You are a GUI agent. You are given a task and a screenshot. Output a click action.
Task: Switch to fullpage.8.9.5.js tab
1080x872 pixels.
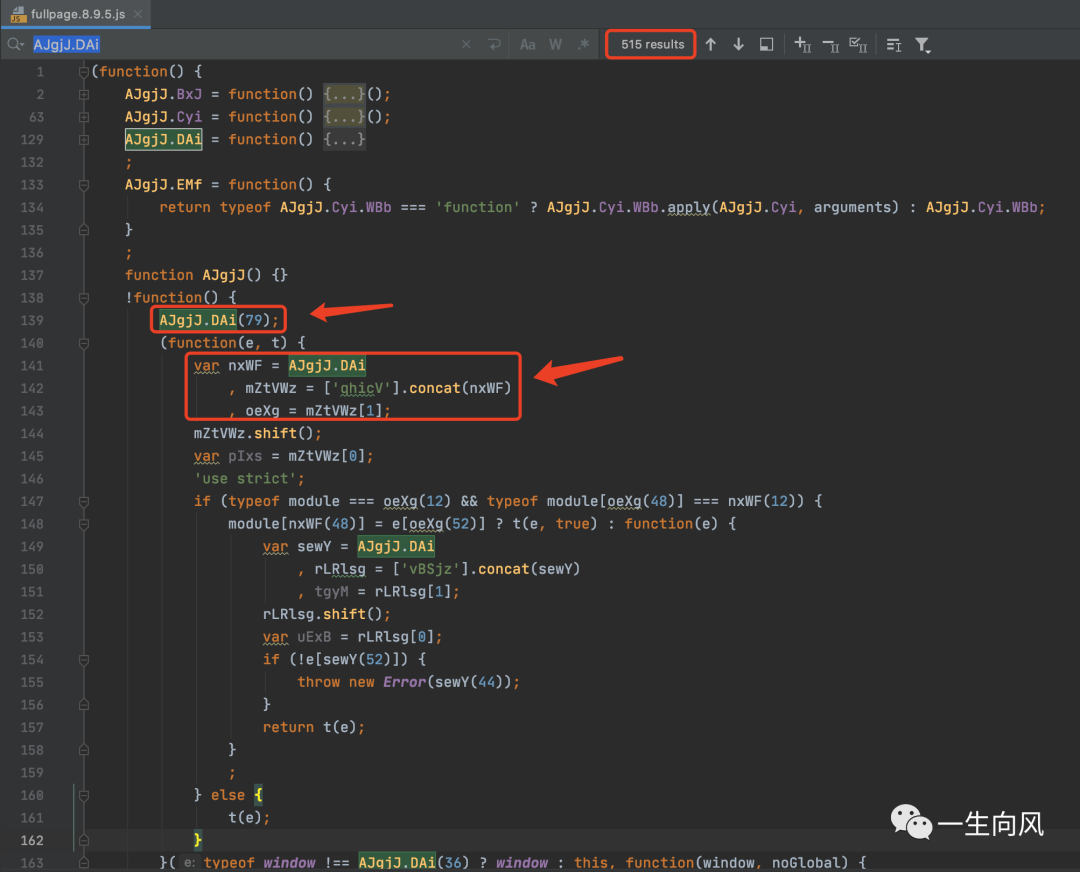click(77, 14)
